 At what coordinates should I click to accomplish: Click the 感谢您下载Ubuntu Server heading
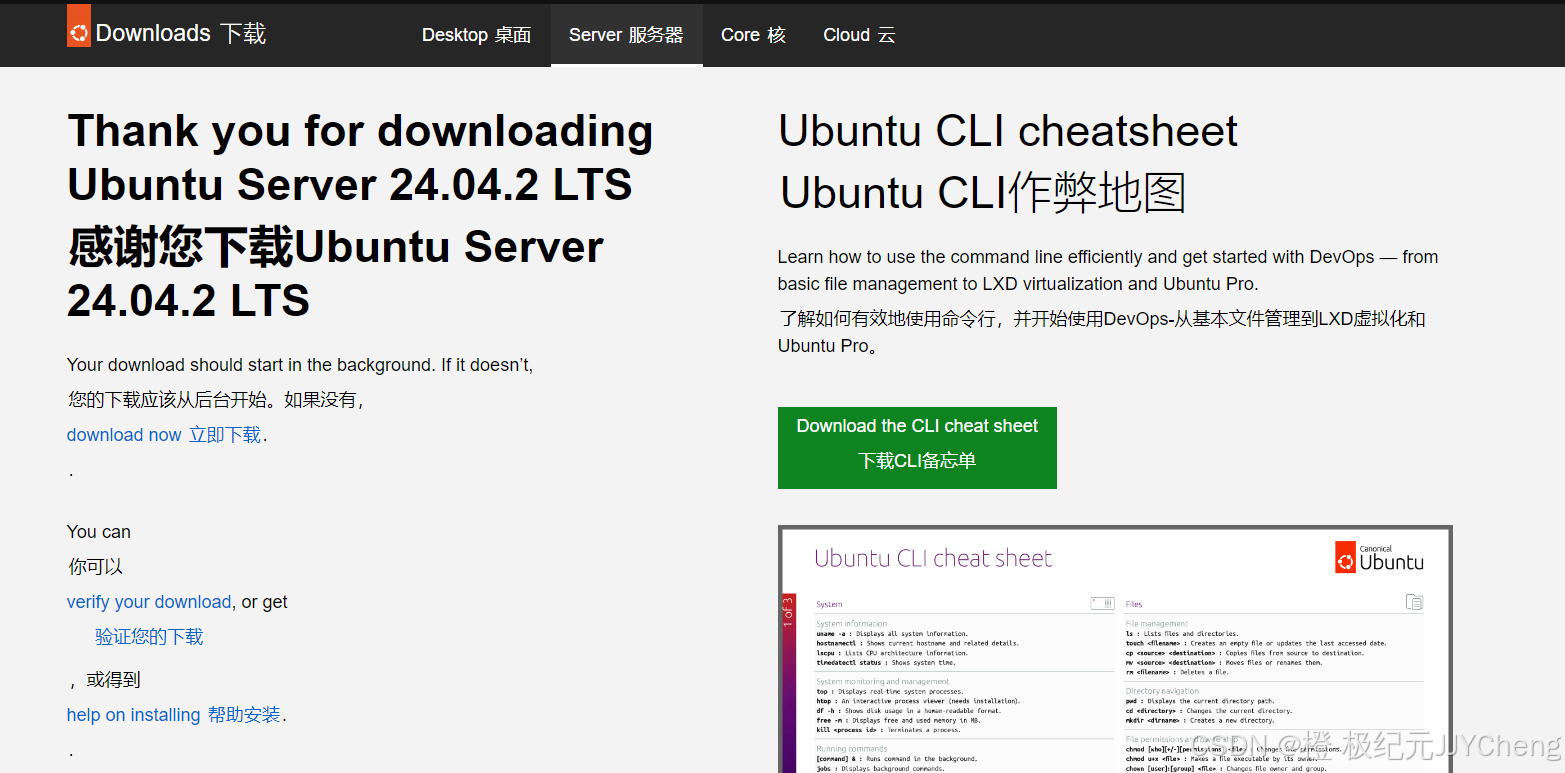tap(335, 273)
